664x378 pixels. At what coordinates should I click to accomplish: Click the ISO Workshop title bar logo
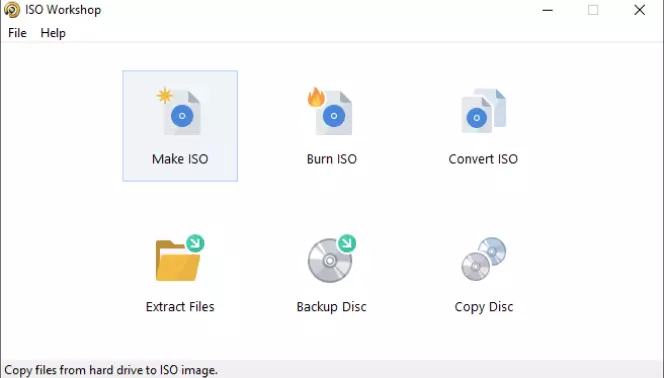[12, 10]
